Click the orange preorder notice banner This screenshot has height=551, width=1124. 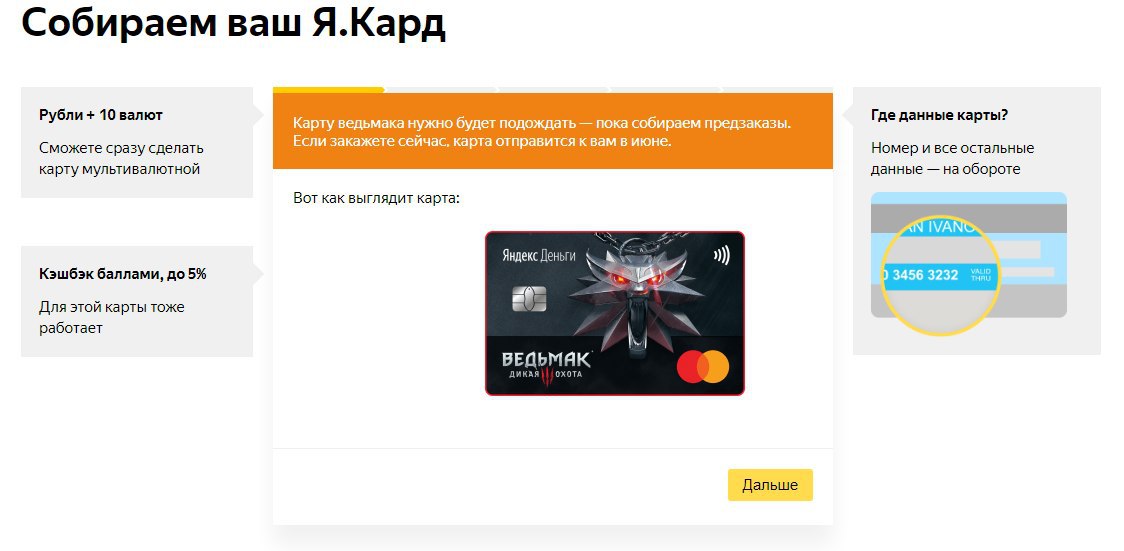553,131
